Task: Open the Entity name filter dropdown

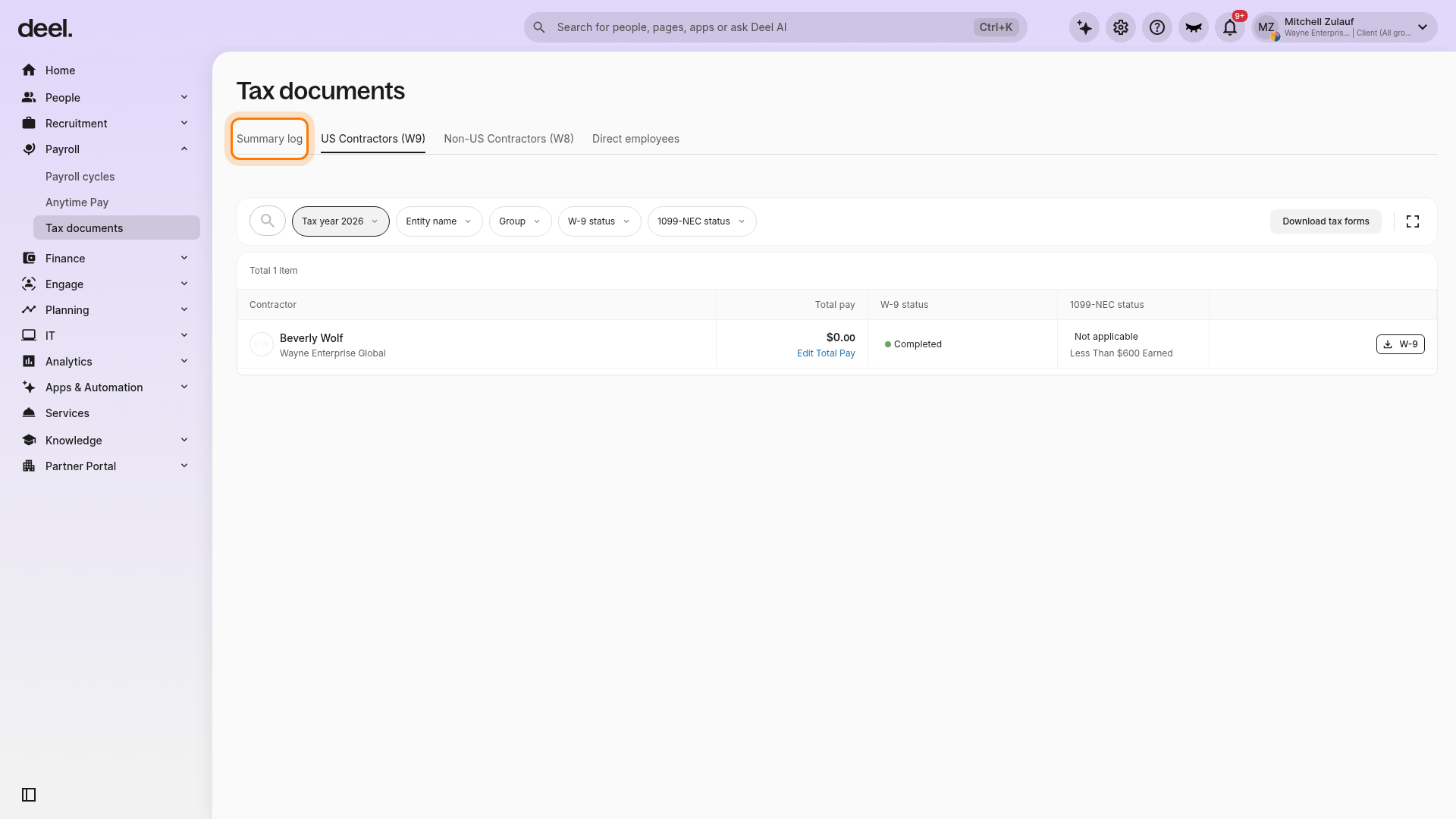Action: point(439,221)
